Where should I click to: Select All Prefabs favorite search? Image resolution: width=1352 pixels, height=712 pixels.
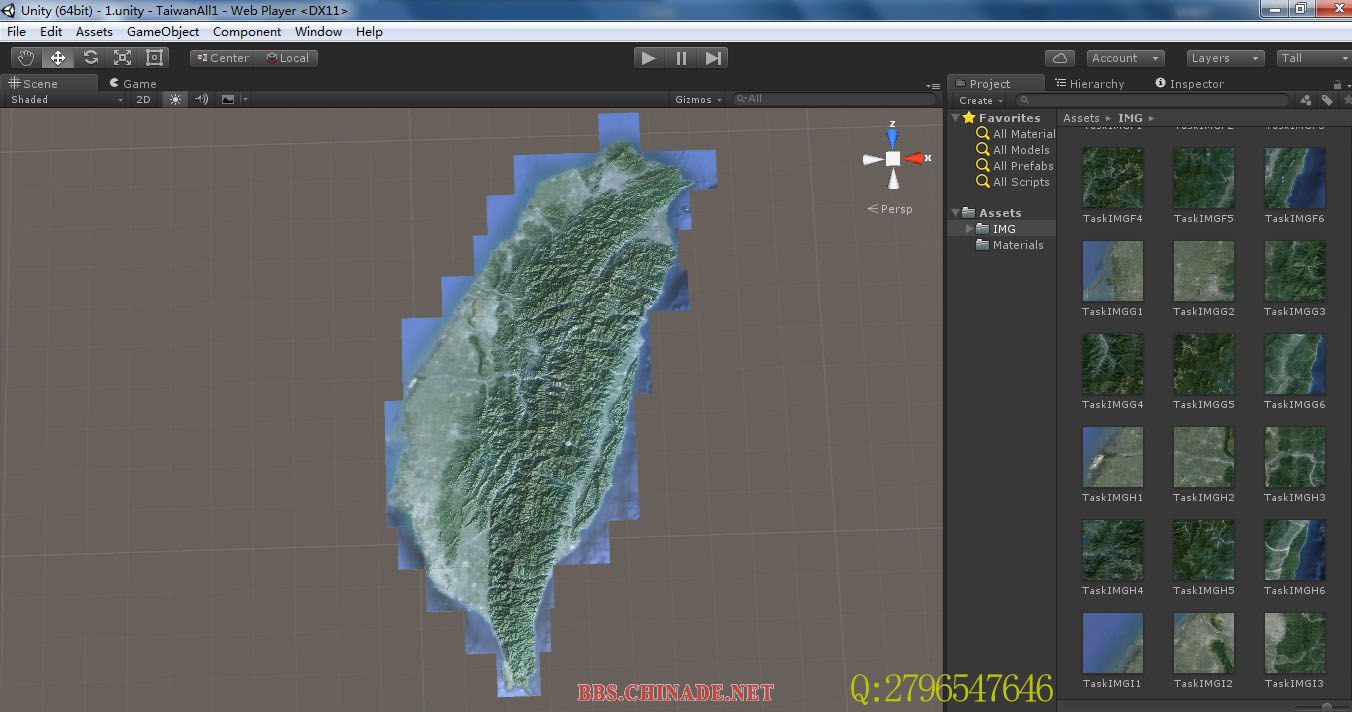(x=1015, y=166)
